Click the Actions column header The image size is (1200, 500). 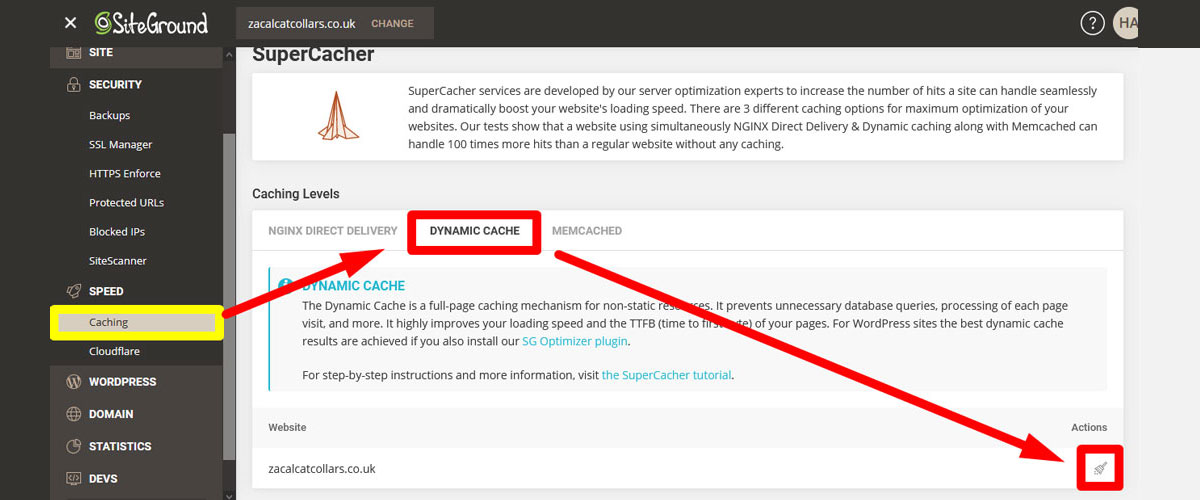tap(1089, 427)
